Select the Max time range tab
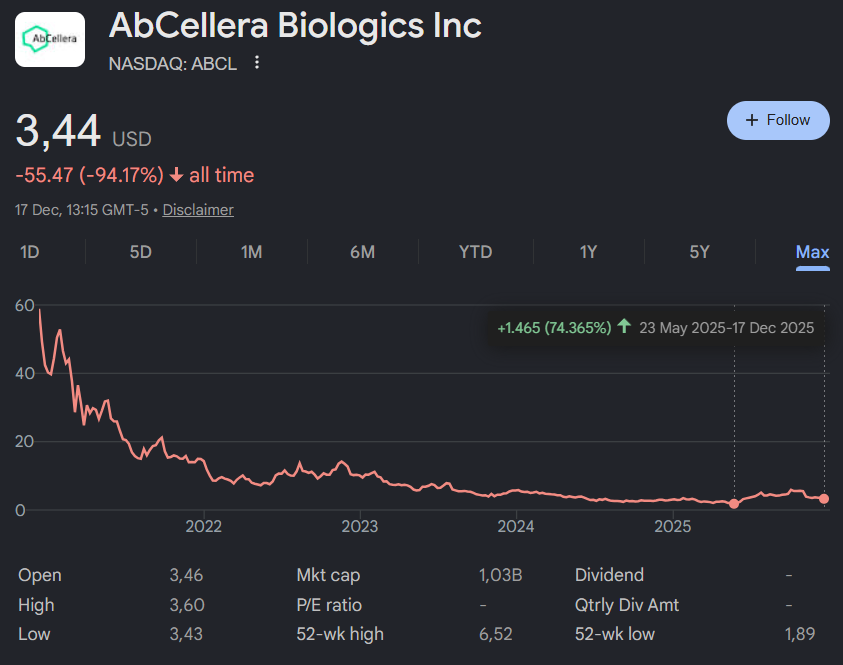The width and height of the screenshot is (843, 665). click(x=812, y=252)
